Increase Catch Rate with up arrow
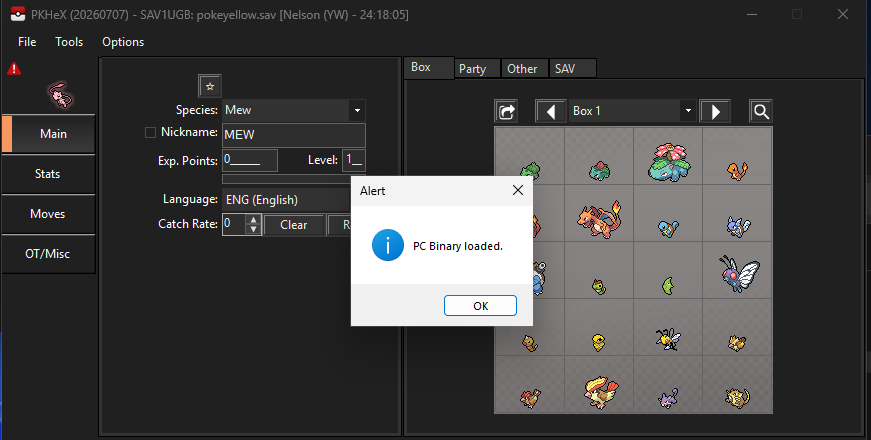Image resolution: width=871 pixels, height=440 pixels. [254, 219]
